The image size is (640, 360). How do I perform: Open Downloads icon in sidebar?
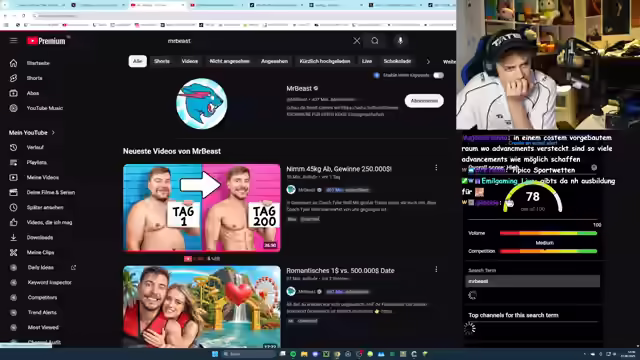[13, 237]
